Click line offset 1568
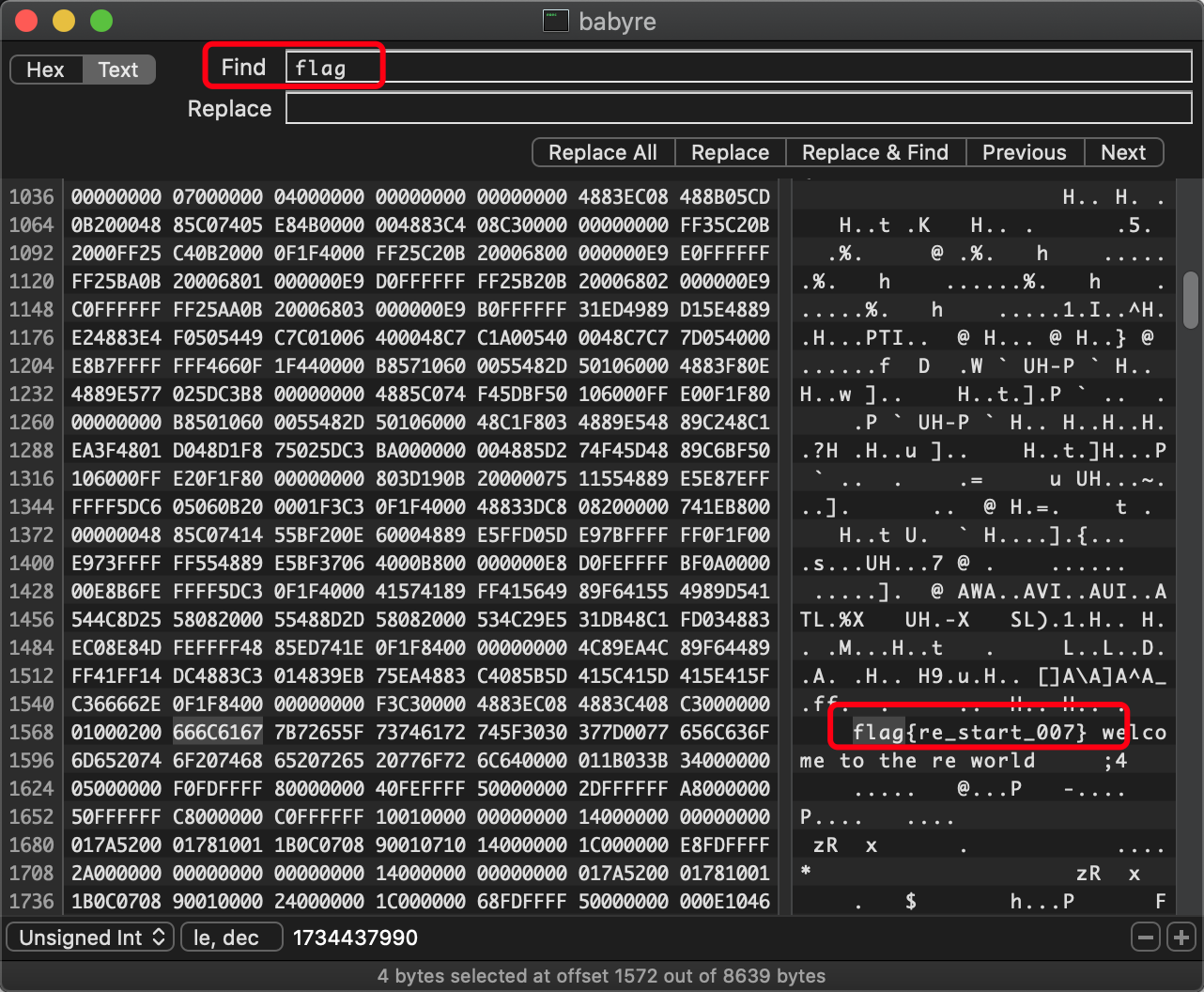This screenshot has height=992, width=1204. pyautogui.click(x=32, y=732)
